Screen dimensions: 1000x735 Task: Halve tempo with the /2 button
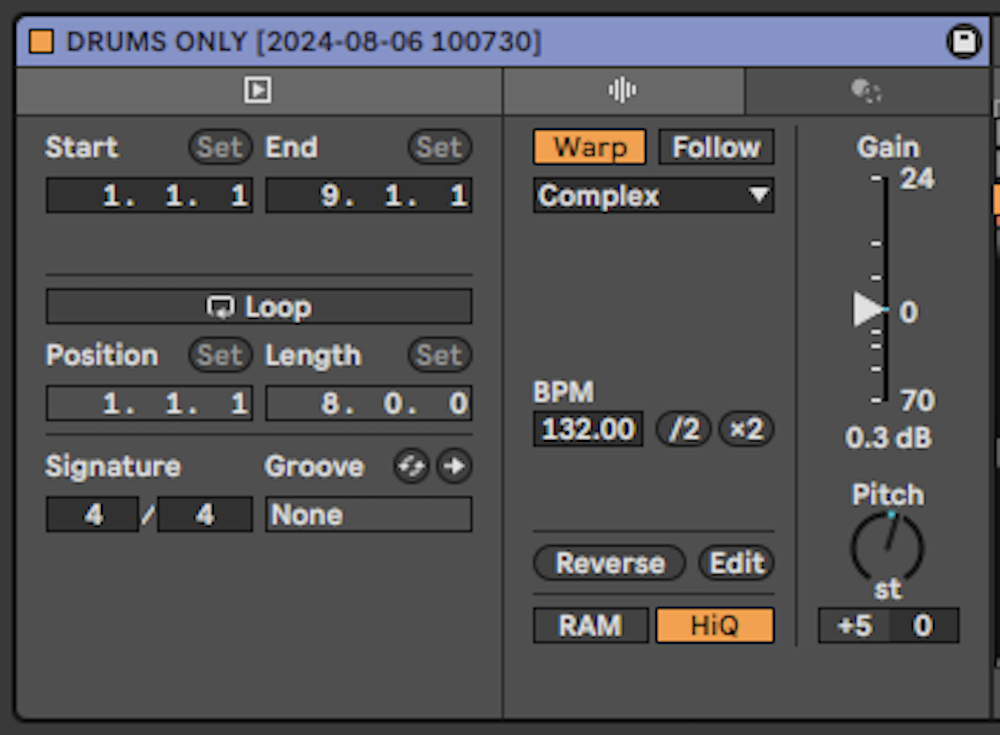pos(684,429)
